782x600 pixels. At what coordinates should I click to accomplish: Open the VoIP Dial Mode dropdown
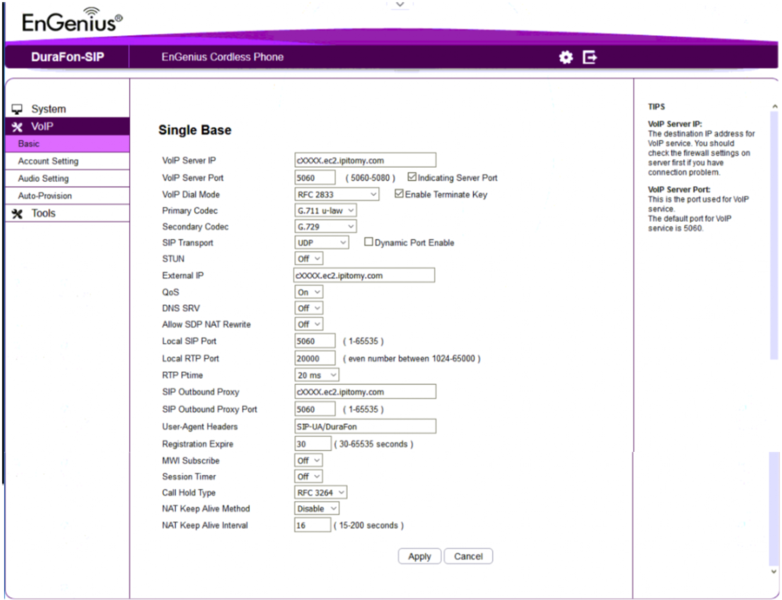[337, 194]
